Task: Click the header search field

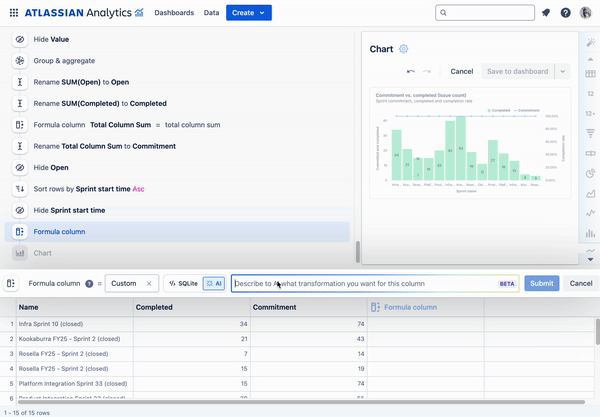Action: pos(485,13)
